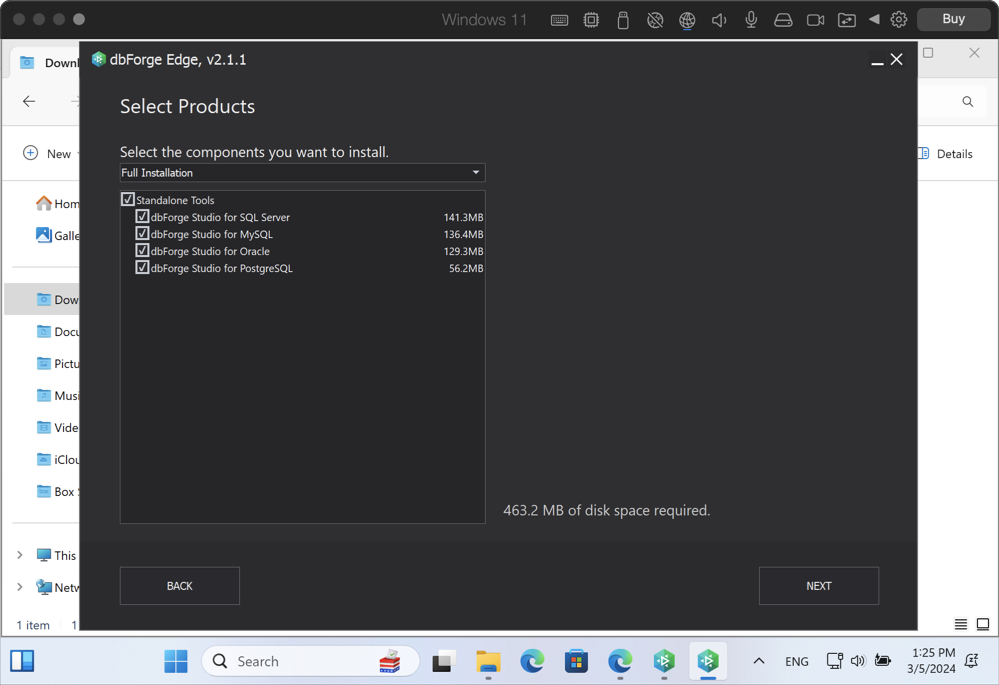The image size is (999, 685).
Task: Click the back arrow in File Explorer
Action: coord(29,101)
